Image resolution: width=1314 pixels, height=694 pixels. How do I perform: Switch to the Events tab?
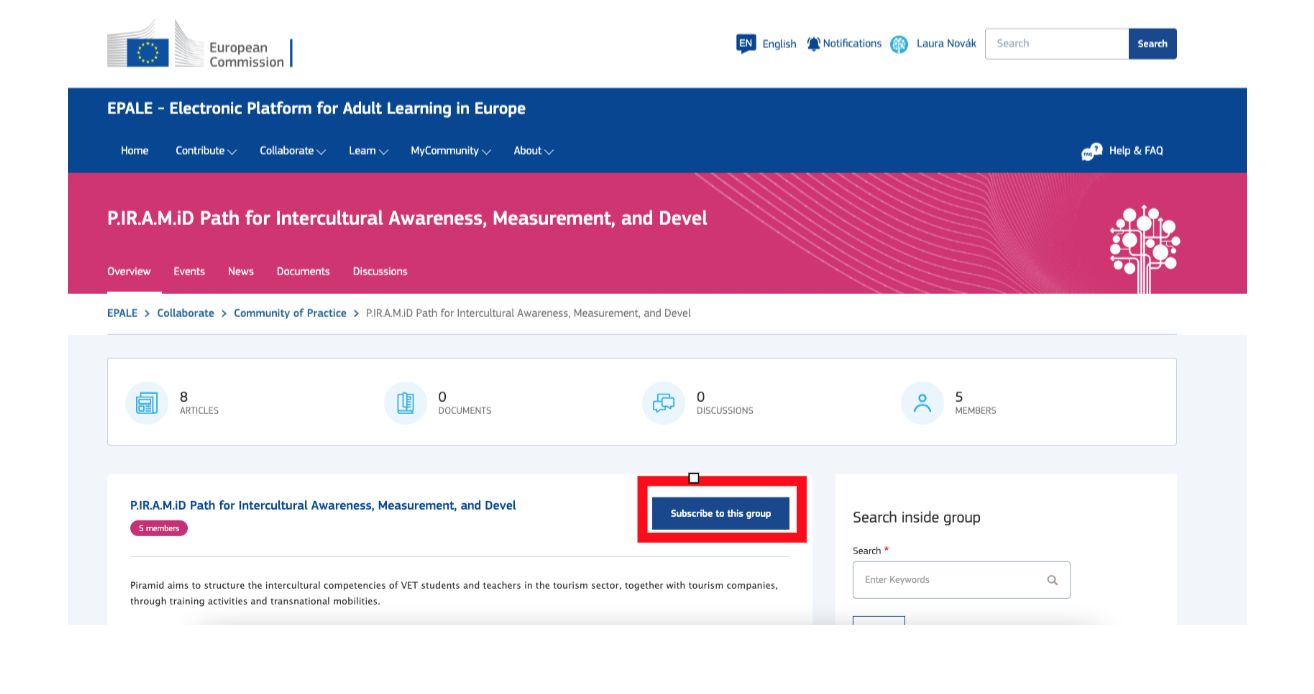tap(189, 271)
